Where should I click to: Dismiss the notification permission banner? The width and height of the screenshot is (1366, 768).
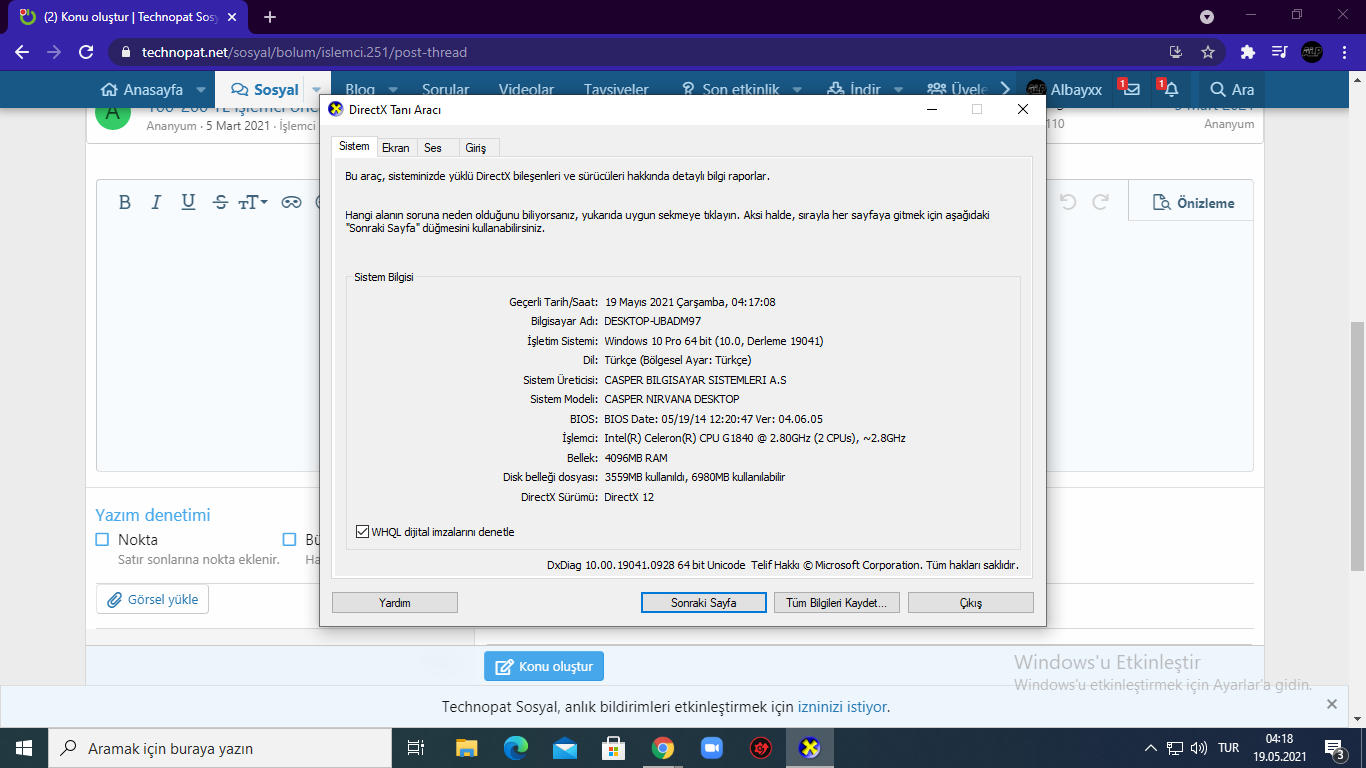pos(1332,704)
